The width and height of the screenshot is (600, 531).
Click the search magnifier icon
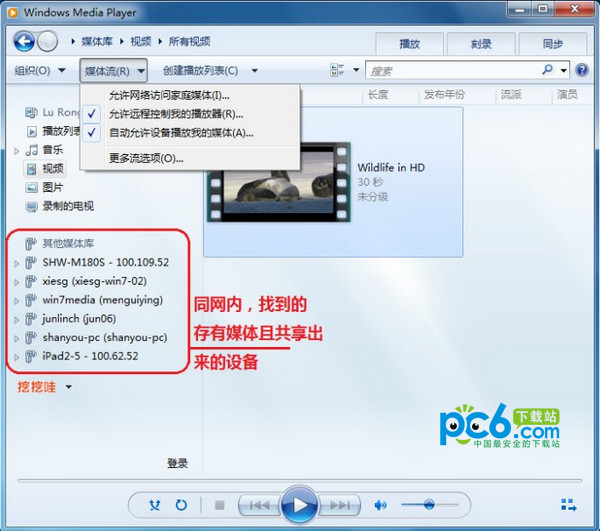tap(548, 70)
